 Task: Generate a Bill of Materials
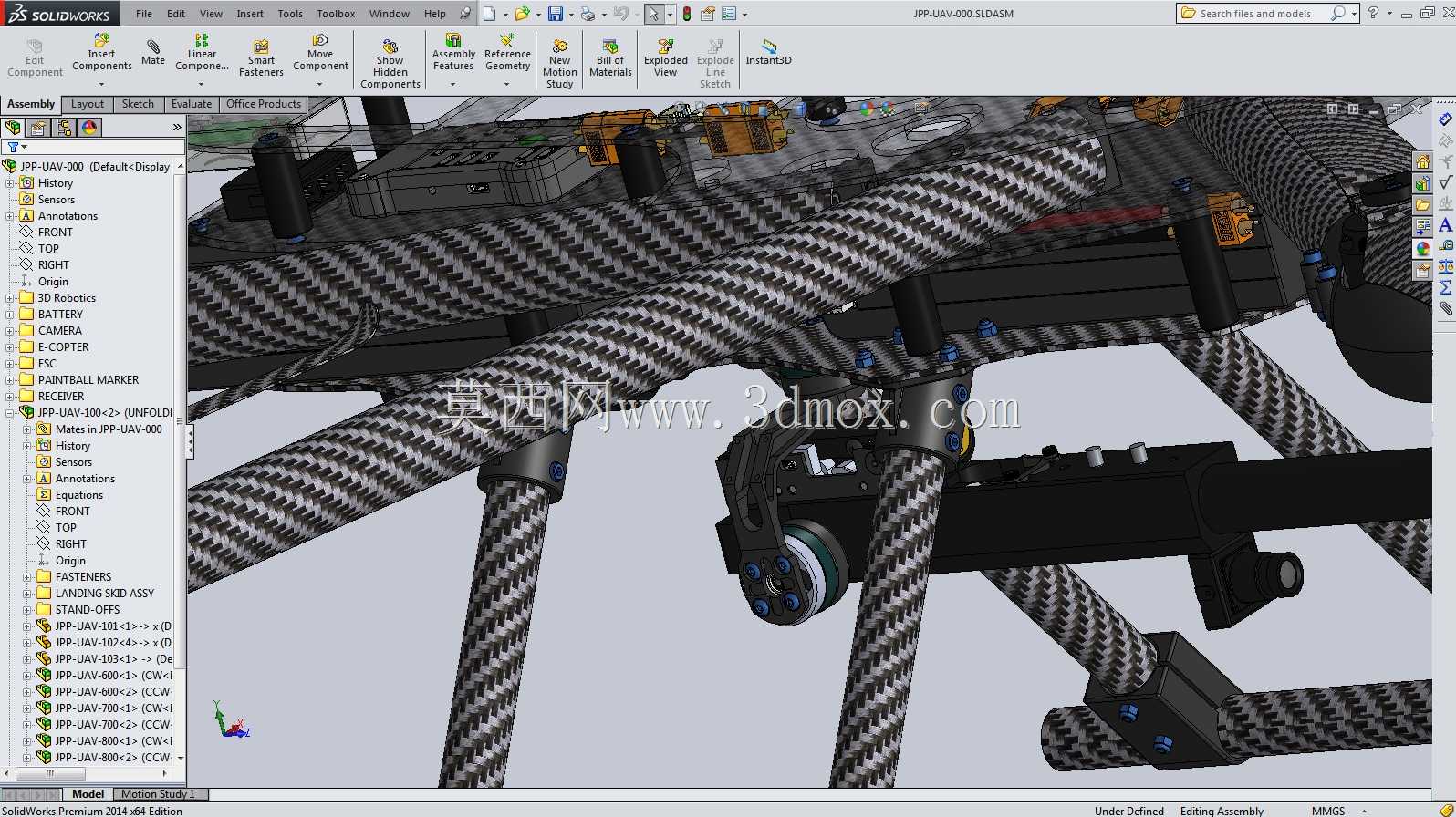tap(610, 58)
